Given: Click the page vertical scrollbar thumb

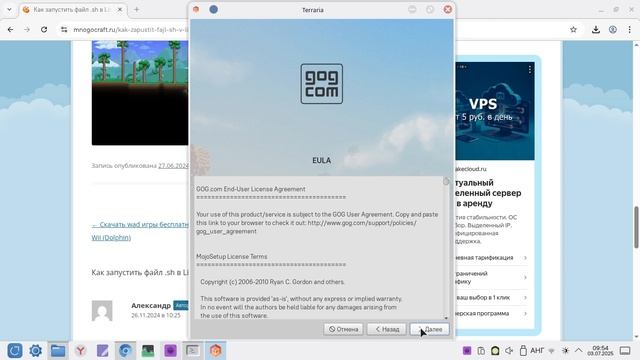Looking at the screenshot, I should (636, 227).
